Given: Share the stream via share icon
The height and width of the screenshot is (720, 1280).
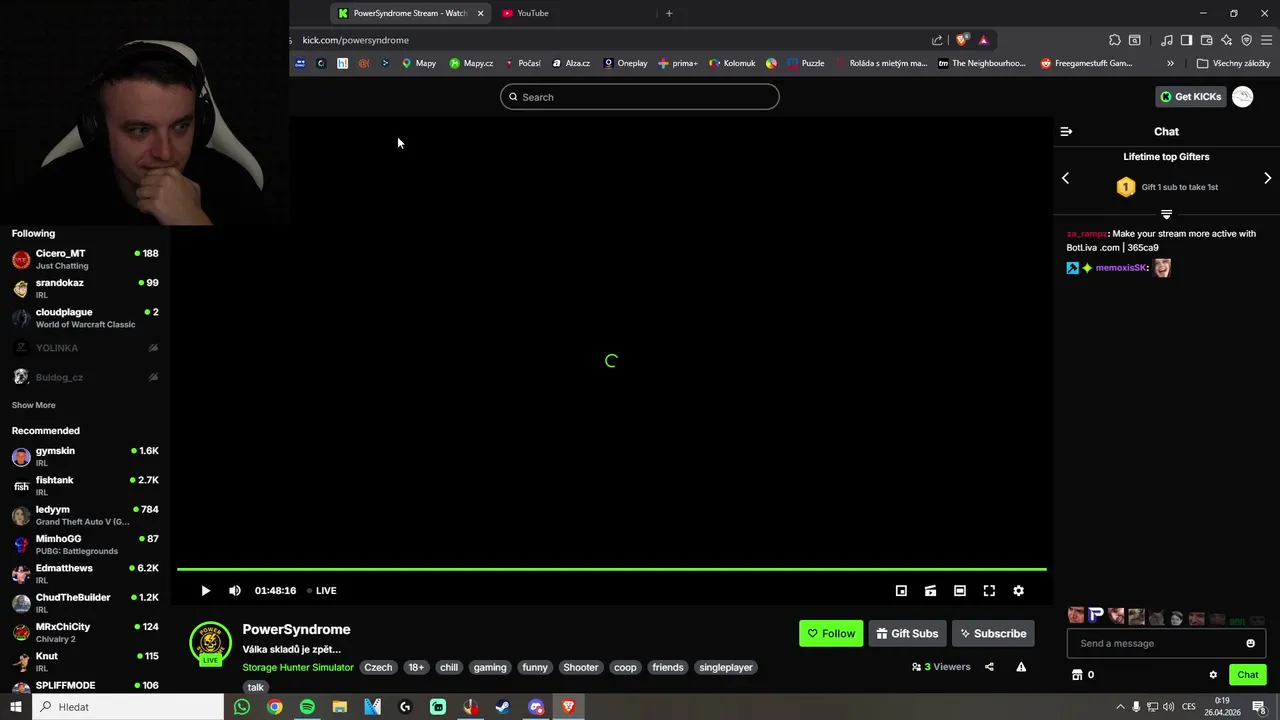Looking at the screenshot, I should tap(989, 667).
